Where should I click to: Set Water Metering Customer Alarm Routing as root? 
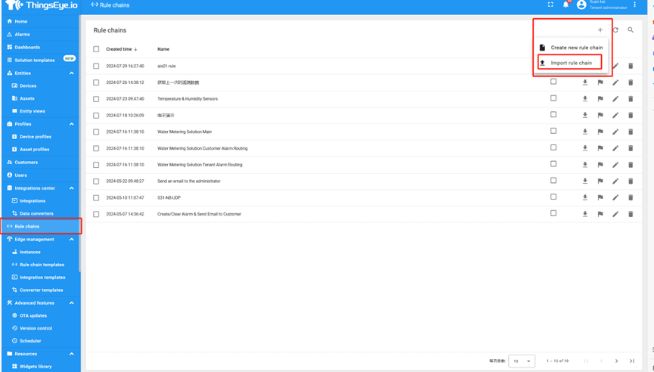pyautogui.click(x=600, y=148)
